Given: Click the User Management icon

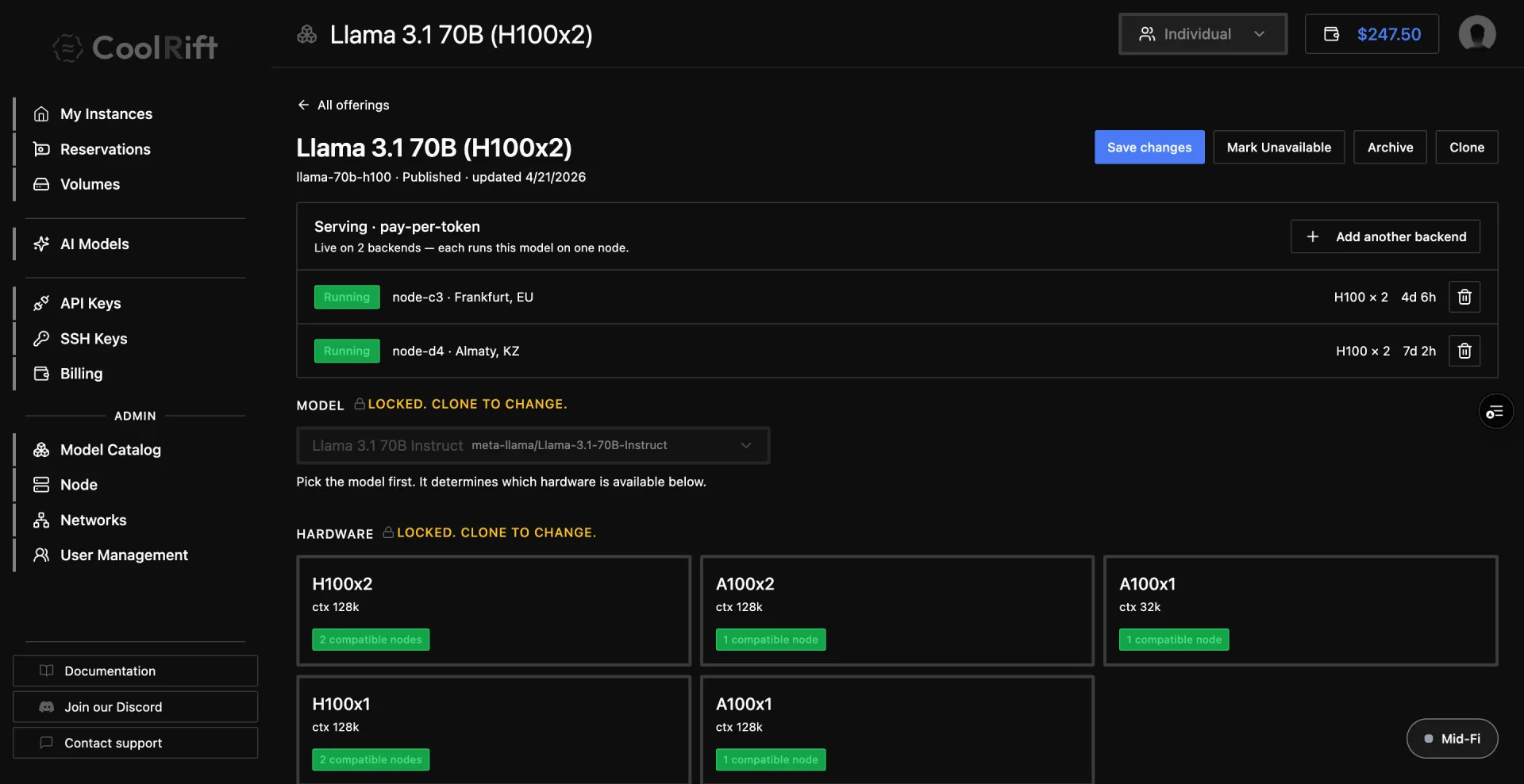Looking at the screenshot, I should [x=41, y=555].
